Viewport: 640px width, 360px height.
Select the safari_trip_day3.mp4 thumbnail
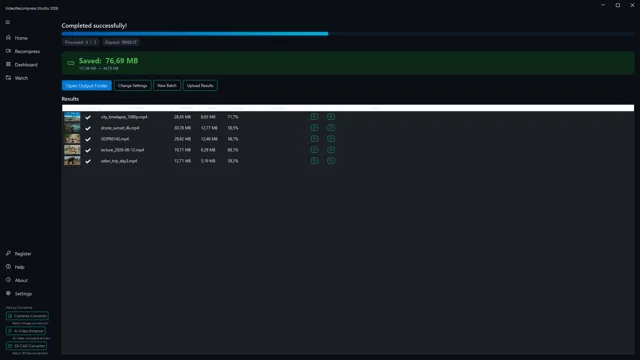tap(72, 161)
